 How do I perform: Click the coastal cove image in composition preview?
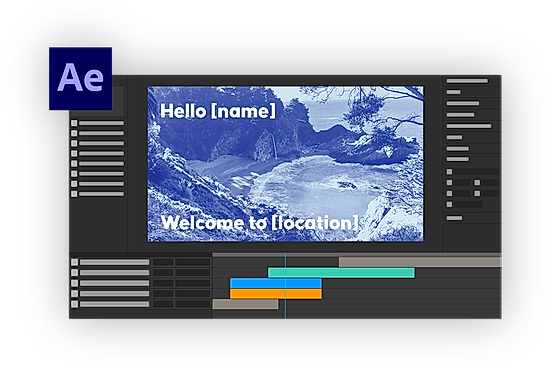[285, 164]
